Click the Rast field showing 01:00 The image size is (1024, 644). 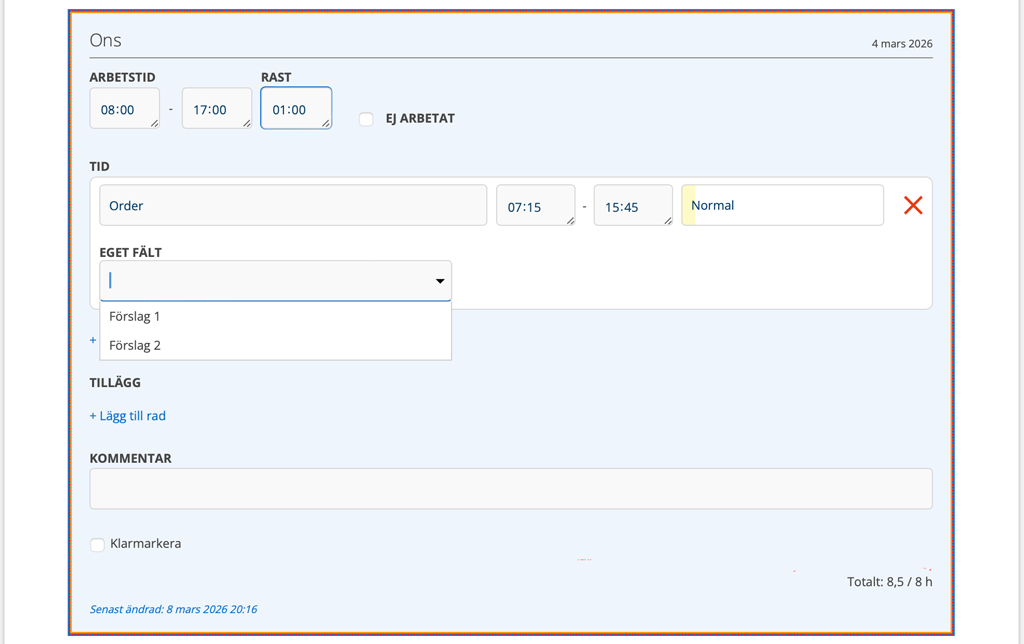coord(294,109)
